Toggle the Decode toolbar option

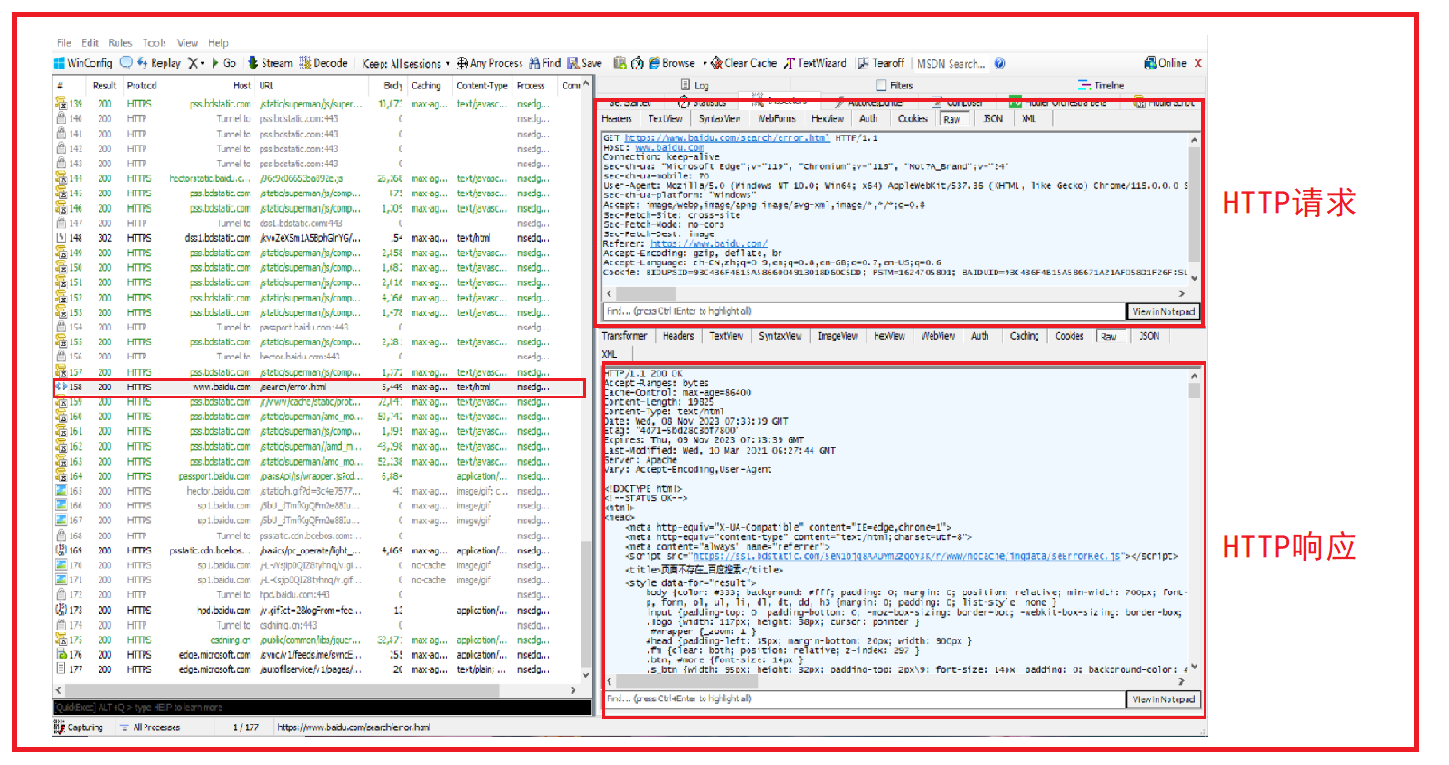point(324,63)
